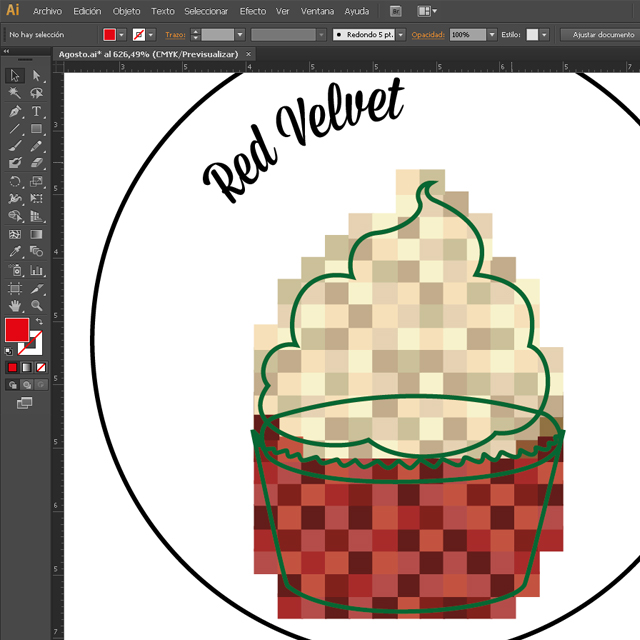Screen dimensions: 640x640
Task: Click the Trazo panel link
Action: [175, 35]
